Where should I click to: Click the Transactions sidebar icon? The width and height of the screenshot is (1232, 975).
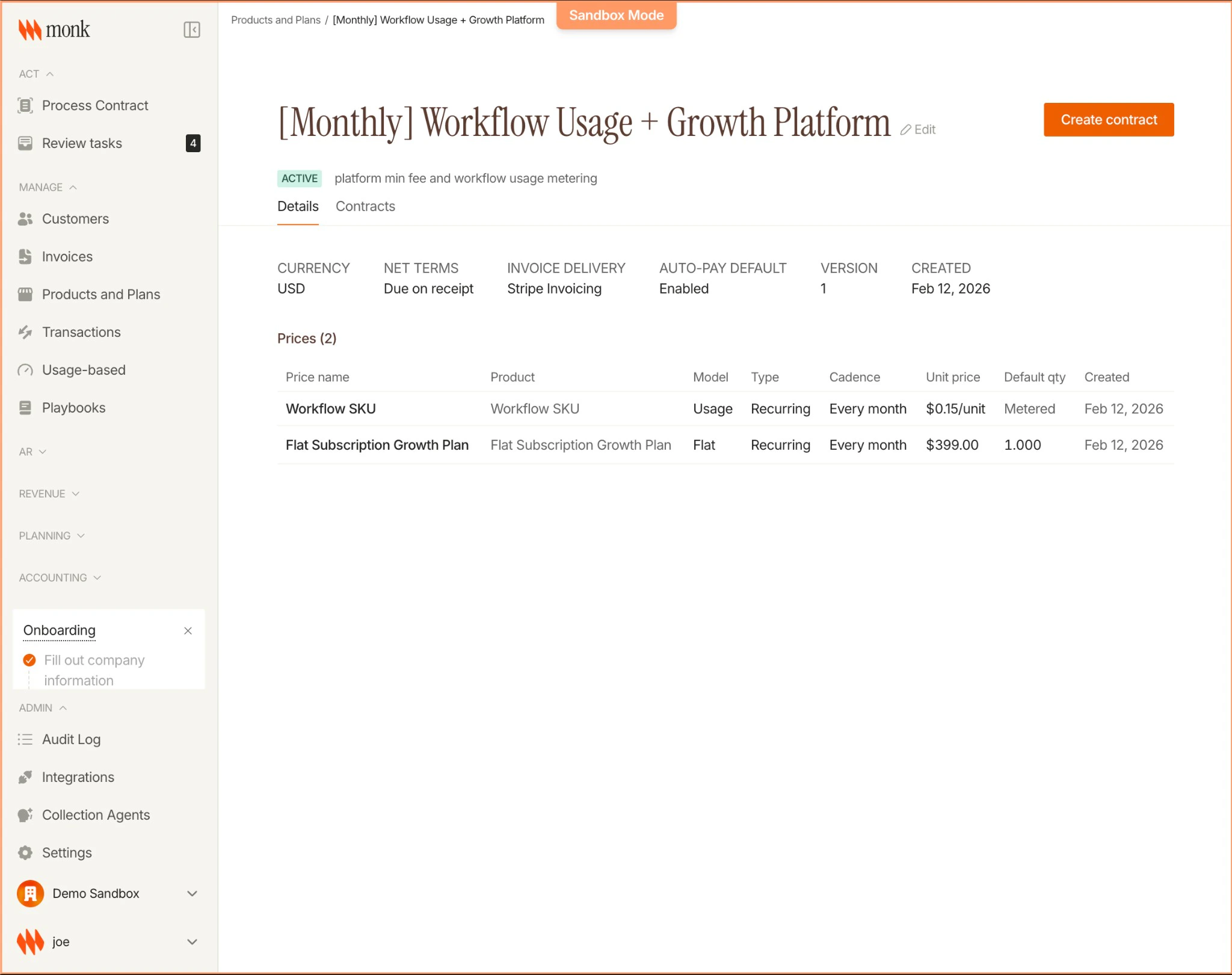(25, 332)
